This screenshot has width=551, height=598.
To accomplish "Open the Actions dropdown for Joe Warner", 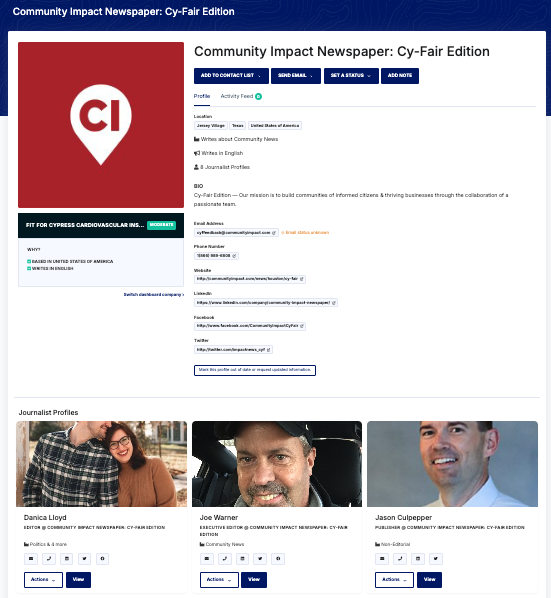I will [x=219, y=580].
